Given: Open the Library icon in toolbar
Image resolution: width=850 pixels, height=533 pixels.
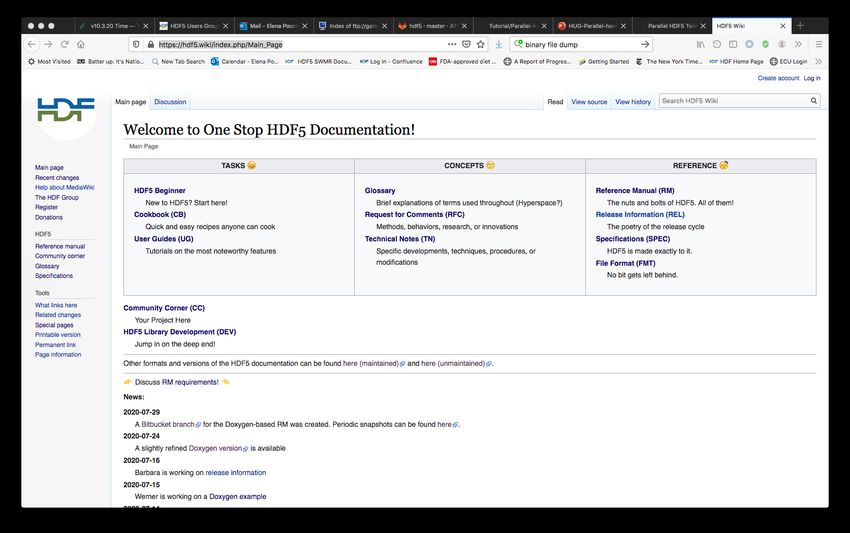Looking at the screenshot, I should (700, 44).
